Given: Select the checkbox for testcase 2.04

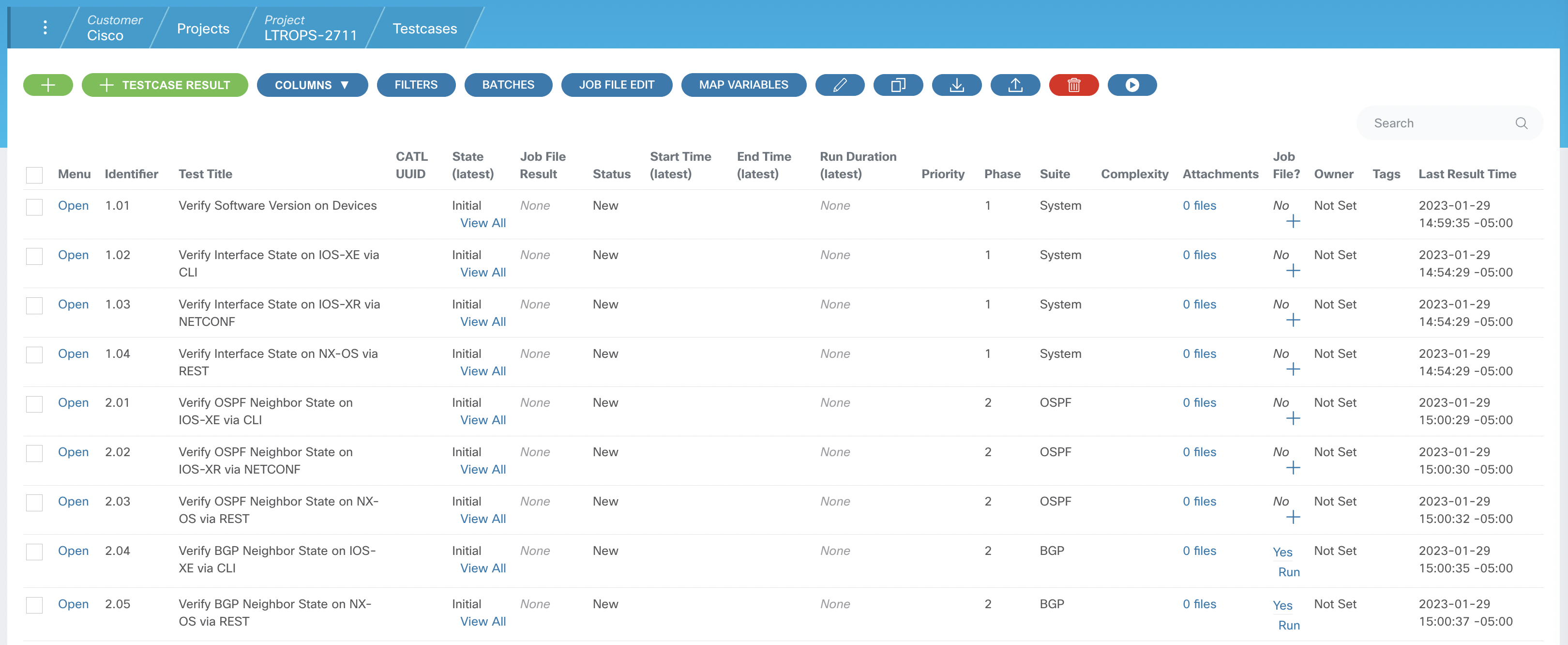Looking at the screenshot, I should click(35, 552).
